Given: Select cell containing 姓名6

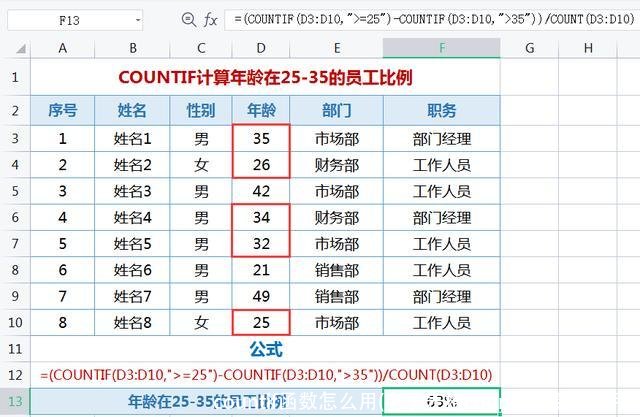Looking at the screenshot, I should (132, 270).
